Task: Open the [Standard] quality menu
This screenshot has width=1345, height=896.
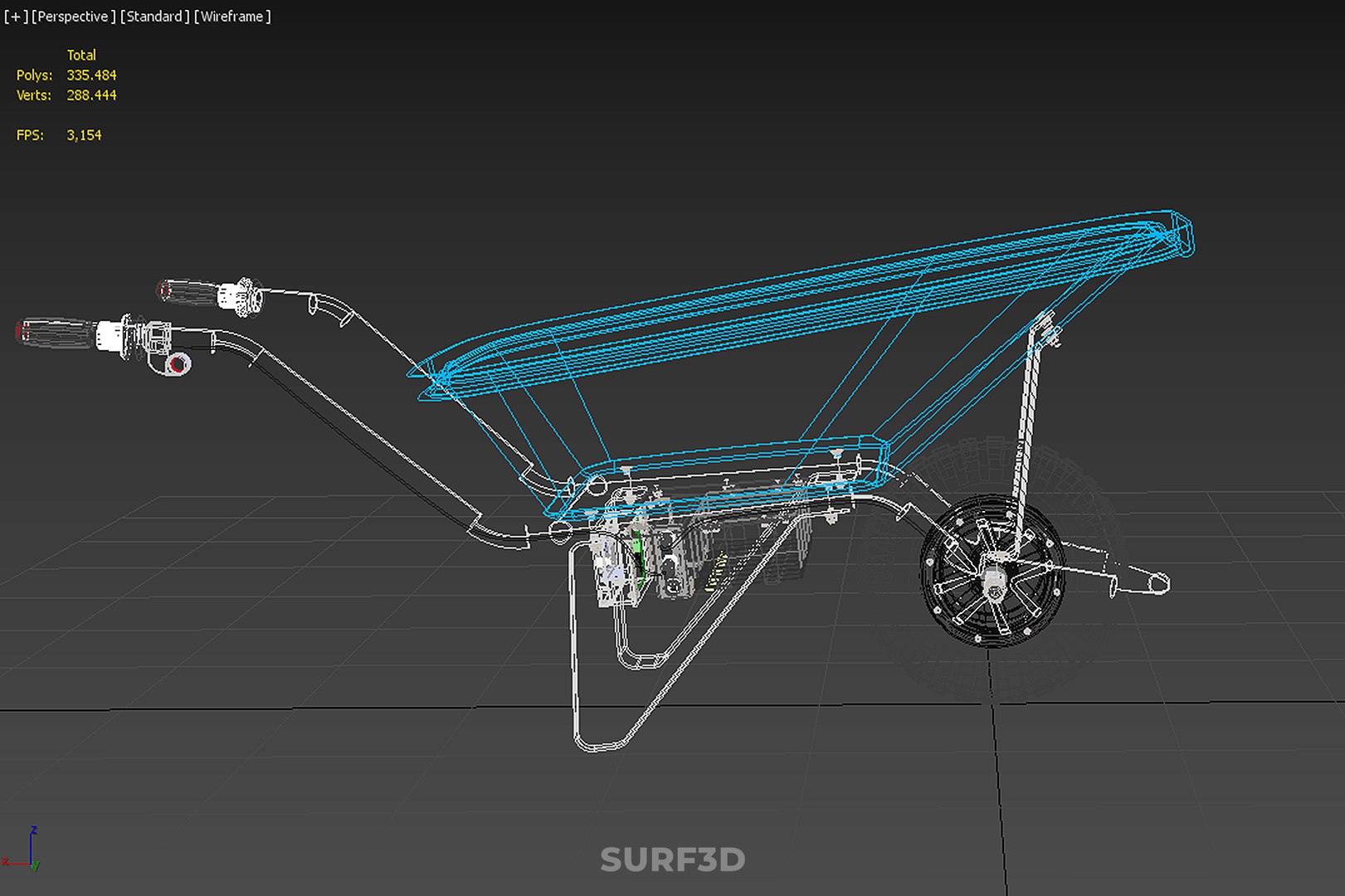Action: point(154,17)
